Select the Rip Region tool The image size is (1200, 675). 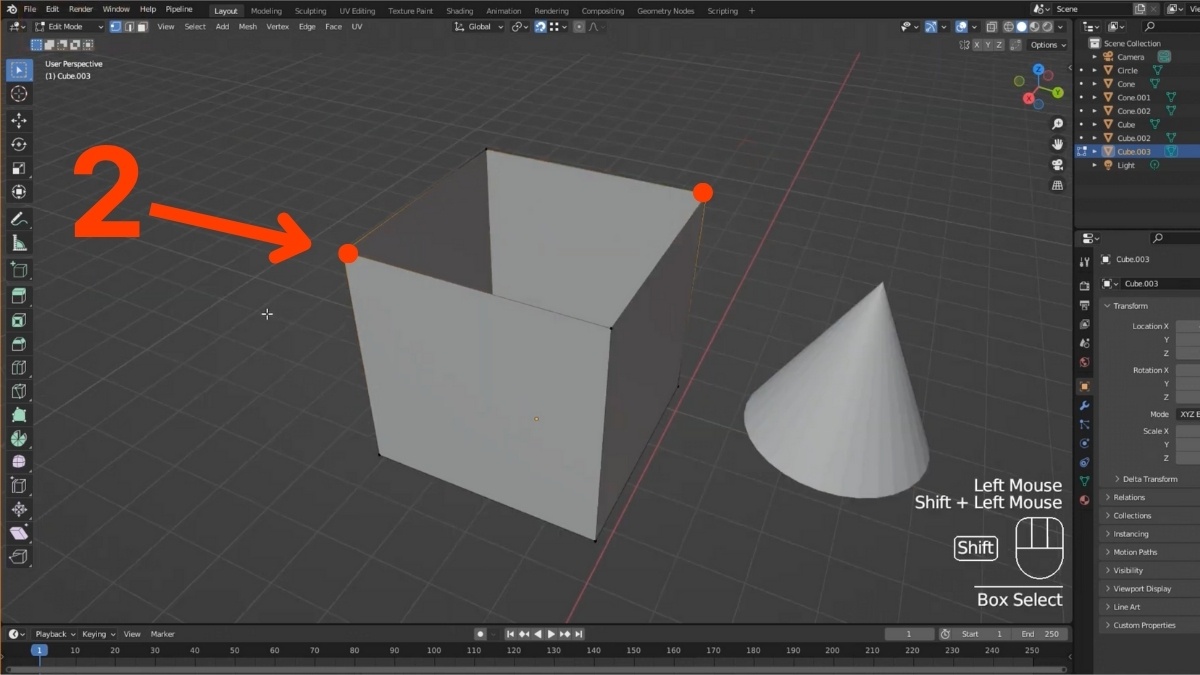click(19, 557)
